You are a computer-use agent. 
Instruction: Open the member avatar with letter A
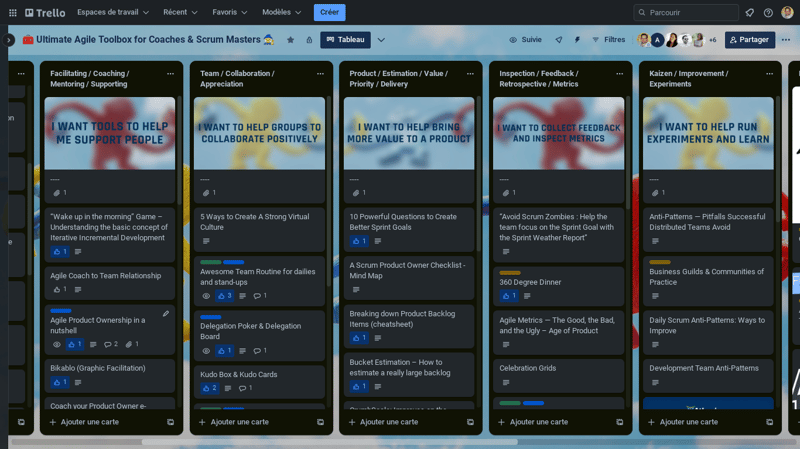pos(657,40)
